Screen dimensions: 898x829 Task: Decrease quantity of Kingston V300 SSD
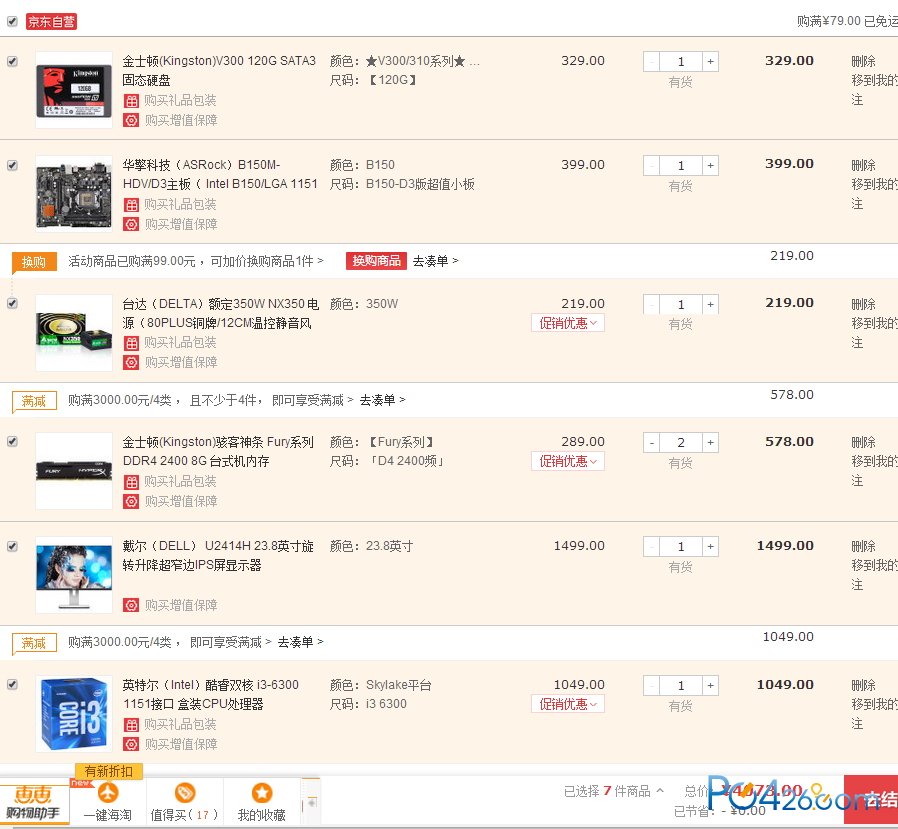pyautogui.click(x=652, y=61)
